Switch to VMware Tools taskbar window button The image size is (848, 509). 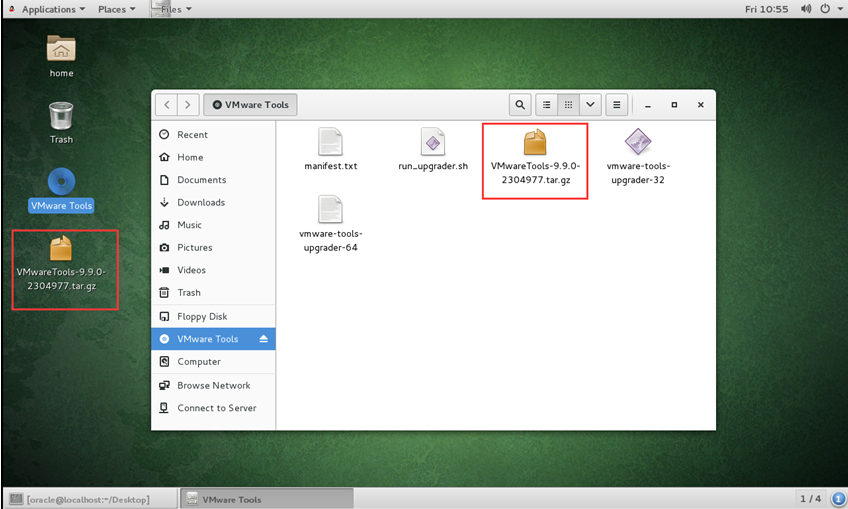point(267,499)
